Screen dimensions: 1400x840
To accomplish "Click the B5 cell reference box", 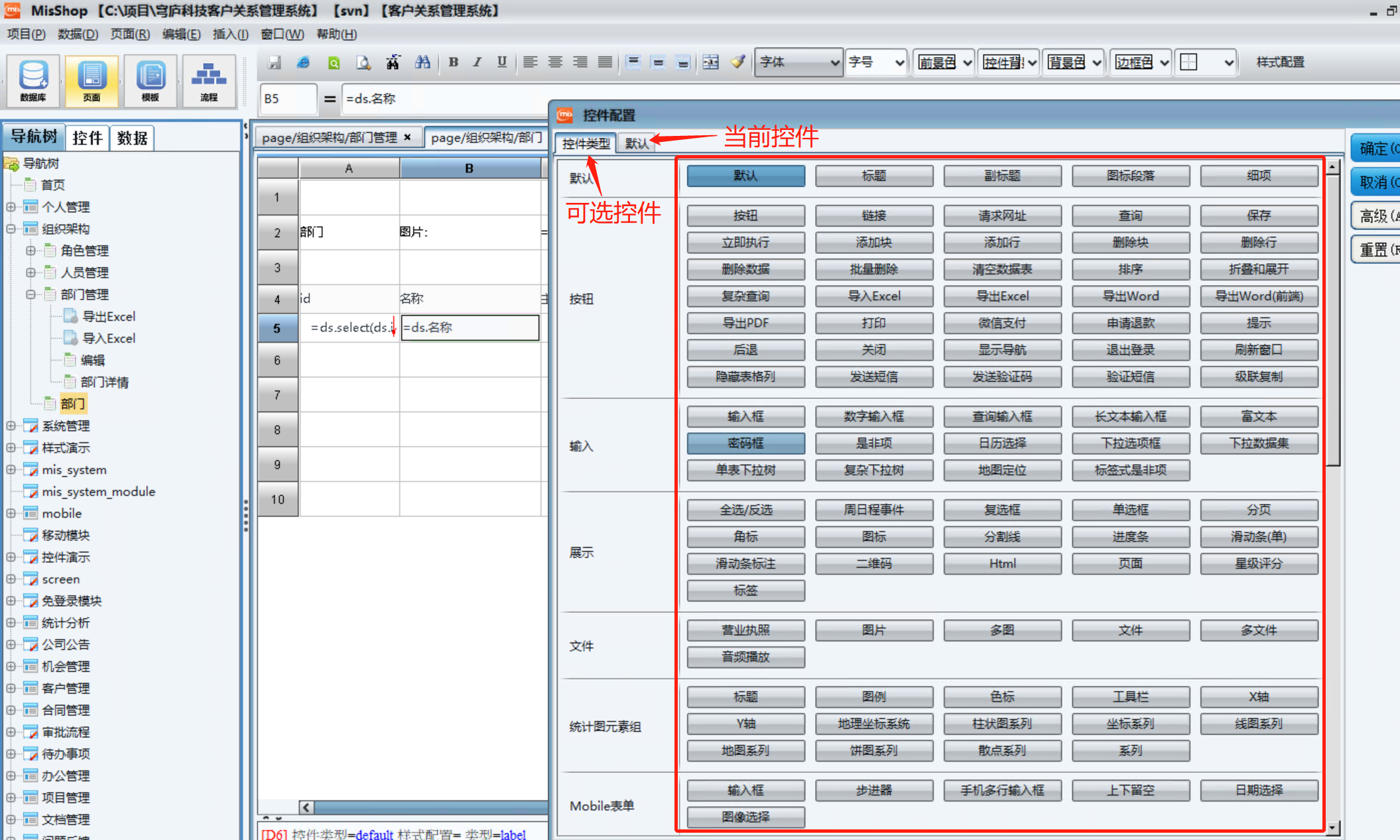I will click(x=288, y=99).
